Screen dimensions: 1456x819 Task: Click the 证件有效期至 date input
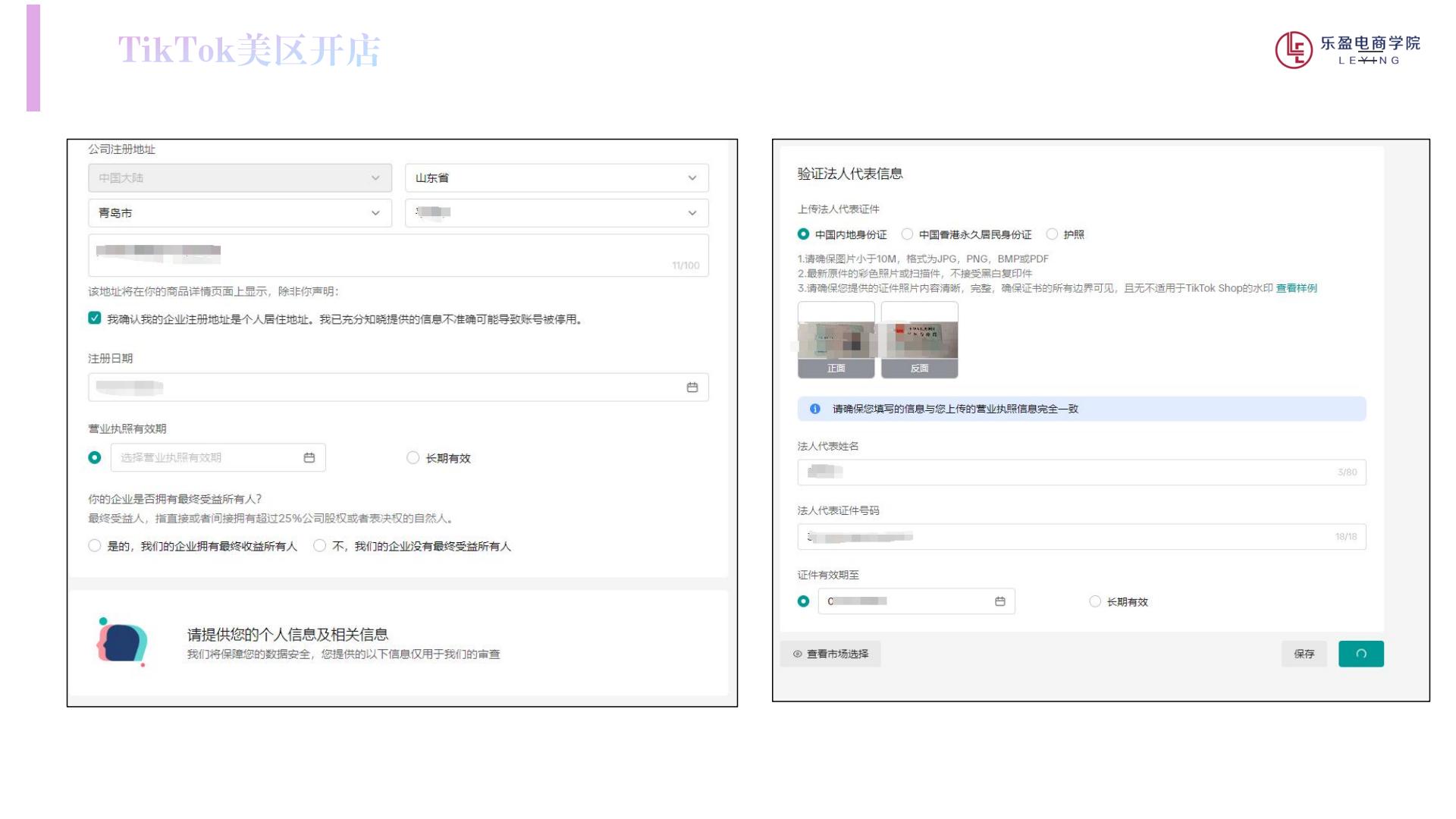[916, 601]
